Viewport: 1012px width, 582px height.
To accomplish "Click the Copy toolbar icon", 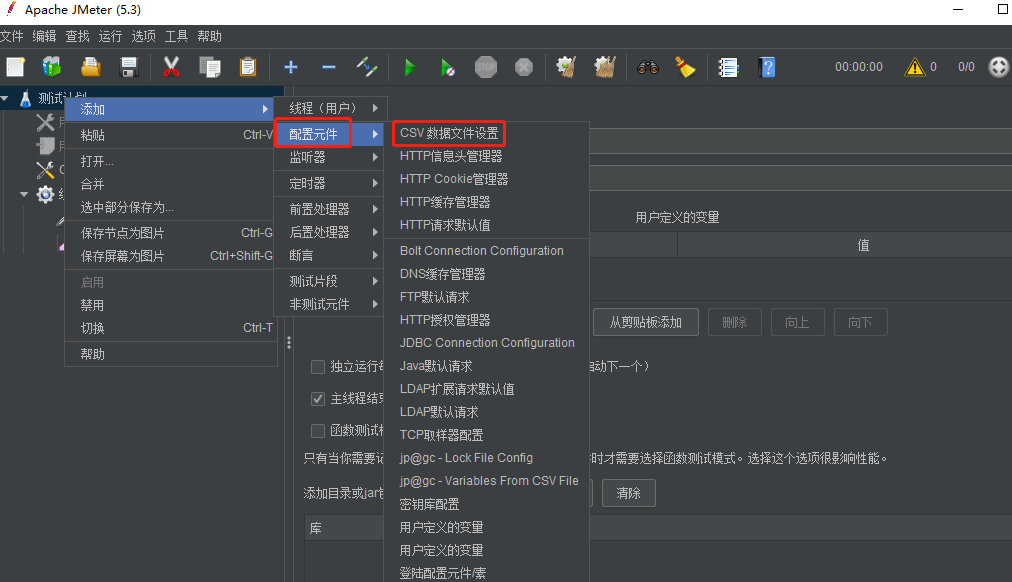I will point(210,67).
